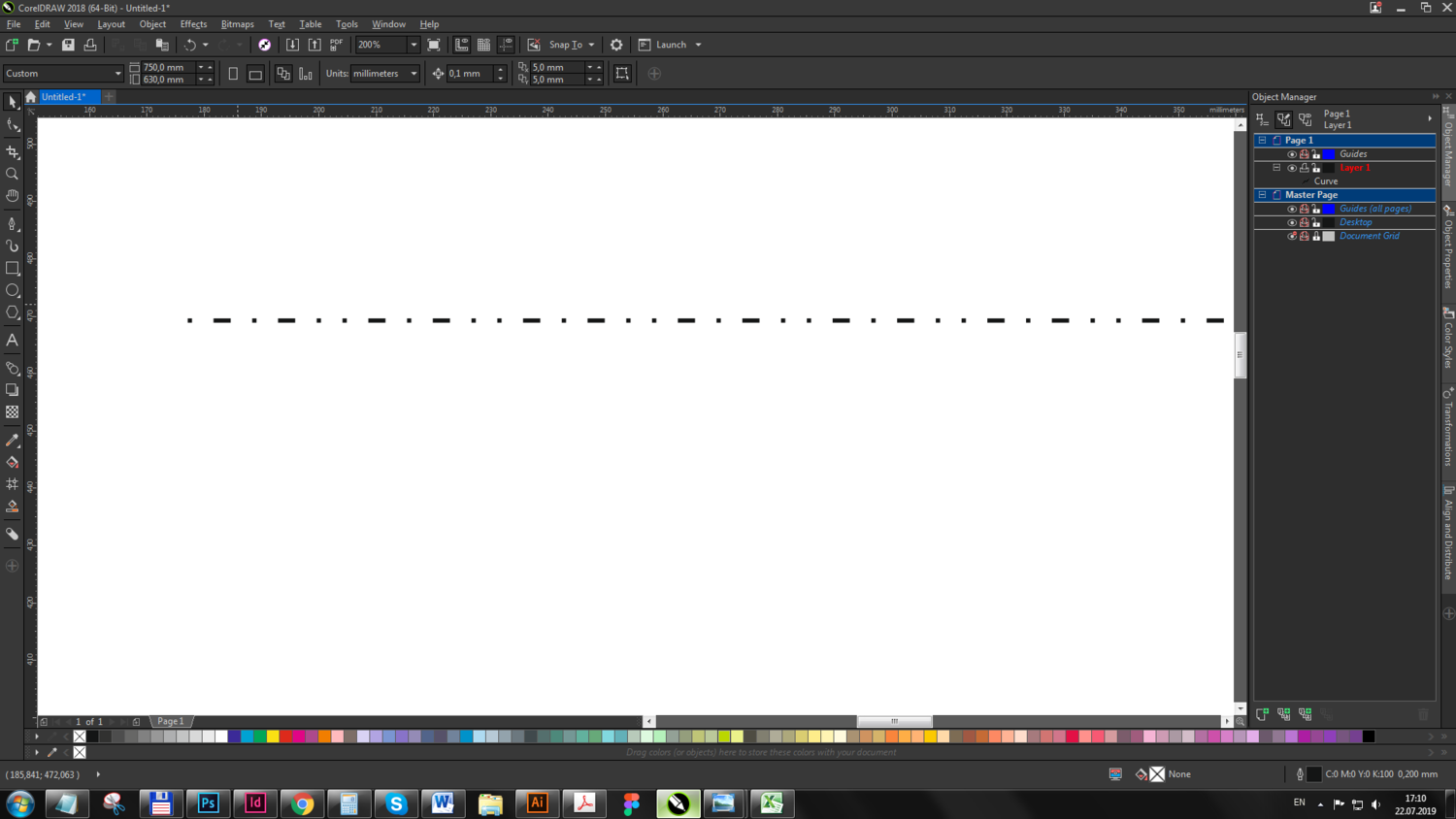
Task: Select the Mesh Fill tool
Action: click(x=13, y=484)
